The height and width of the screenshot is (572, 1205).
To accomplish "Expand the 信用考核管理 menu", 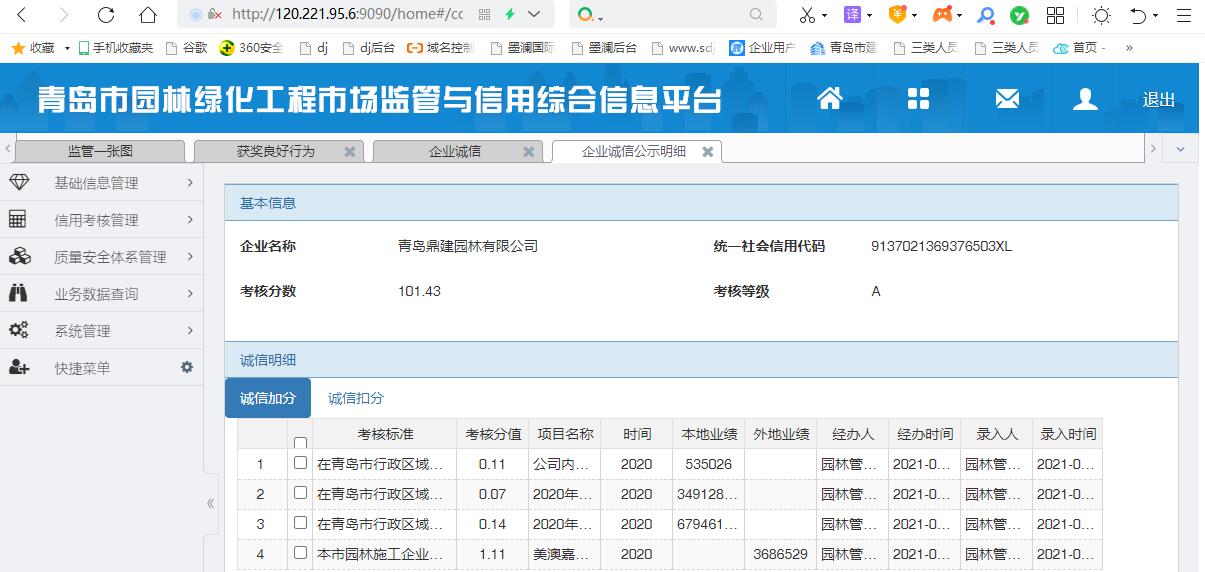I will point(100,220).
